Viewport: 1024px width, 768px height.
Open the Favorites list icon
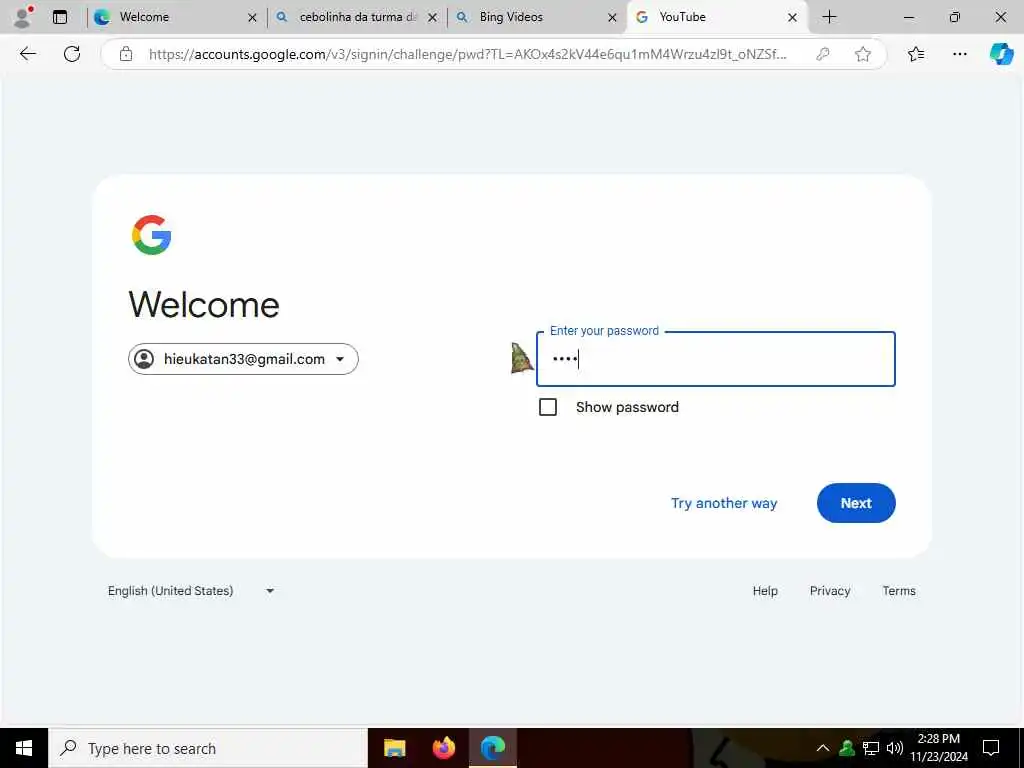coord(916,54)
